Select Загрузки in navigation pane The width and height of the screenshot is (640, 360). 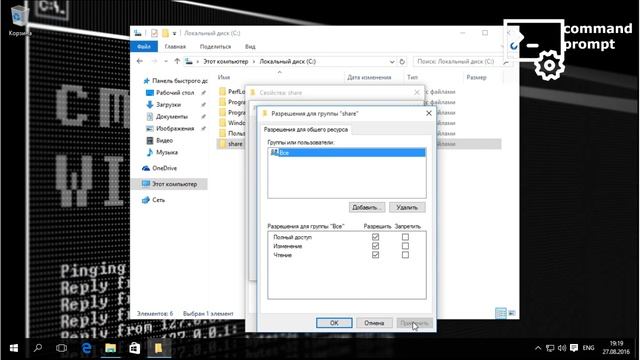tap(168, 104)
